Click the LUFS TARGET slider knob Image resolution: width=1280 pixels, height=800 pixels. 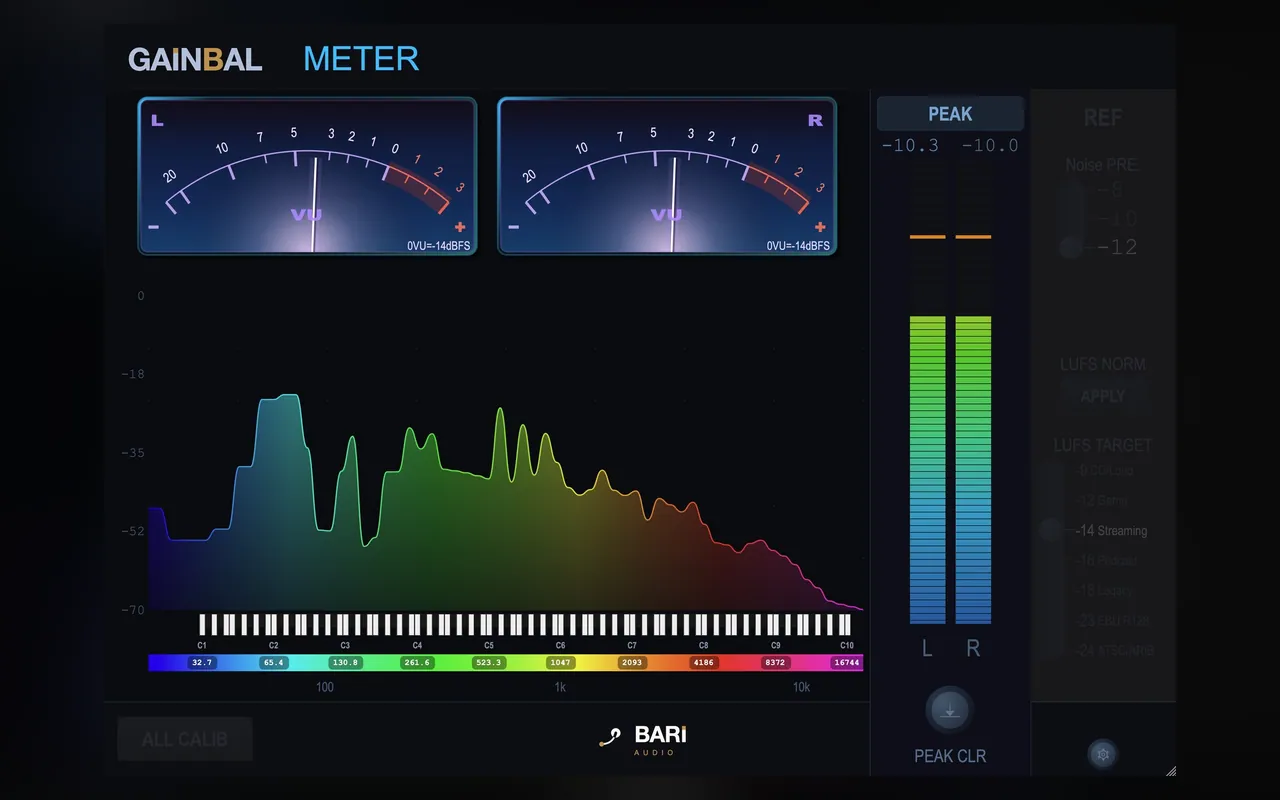click(1050, 530)
